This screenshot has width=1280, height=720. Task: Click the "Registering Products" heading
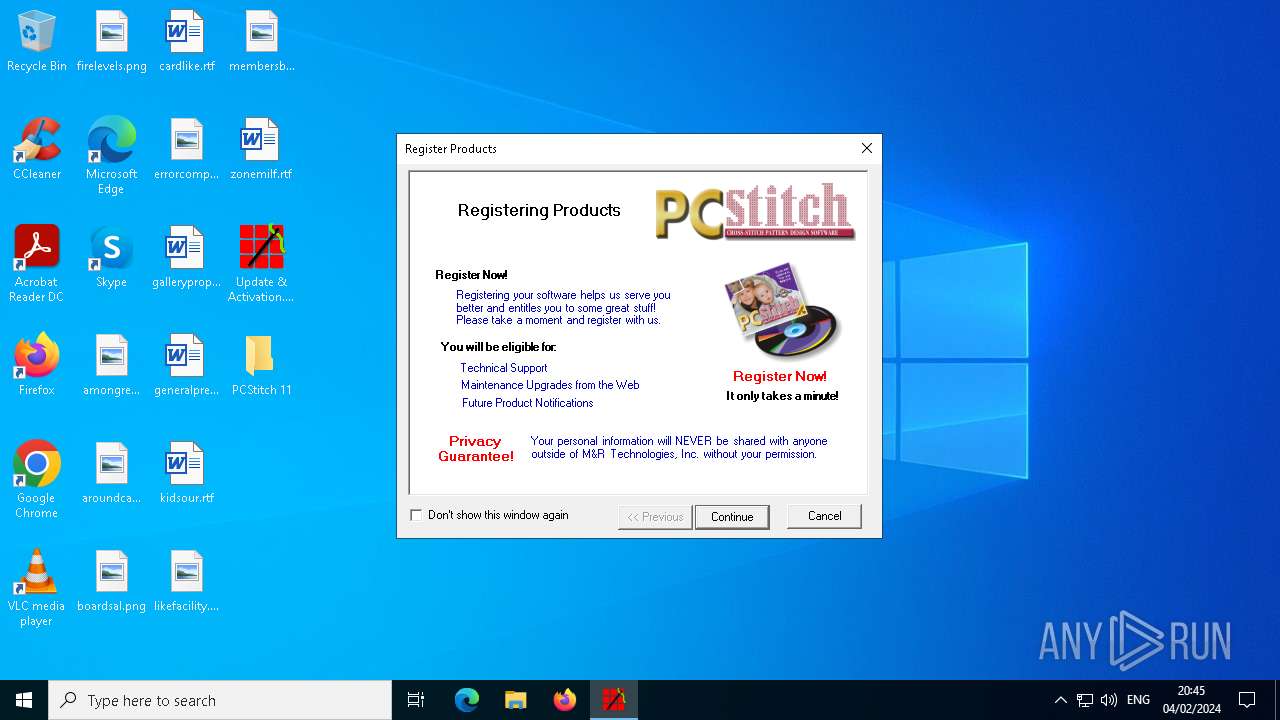point(539,210)
